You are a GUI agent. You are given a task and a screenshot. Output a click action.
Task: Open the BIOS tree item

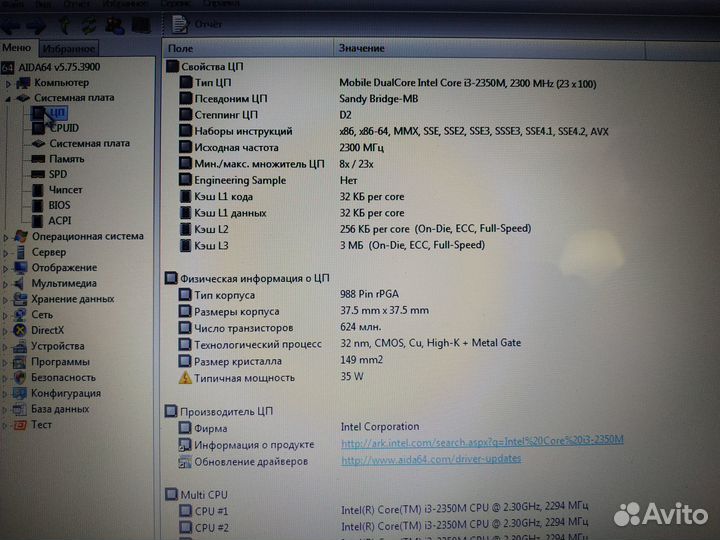(x=59, y=205)
